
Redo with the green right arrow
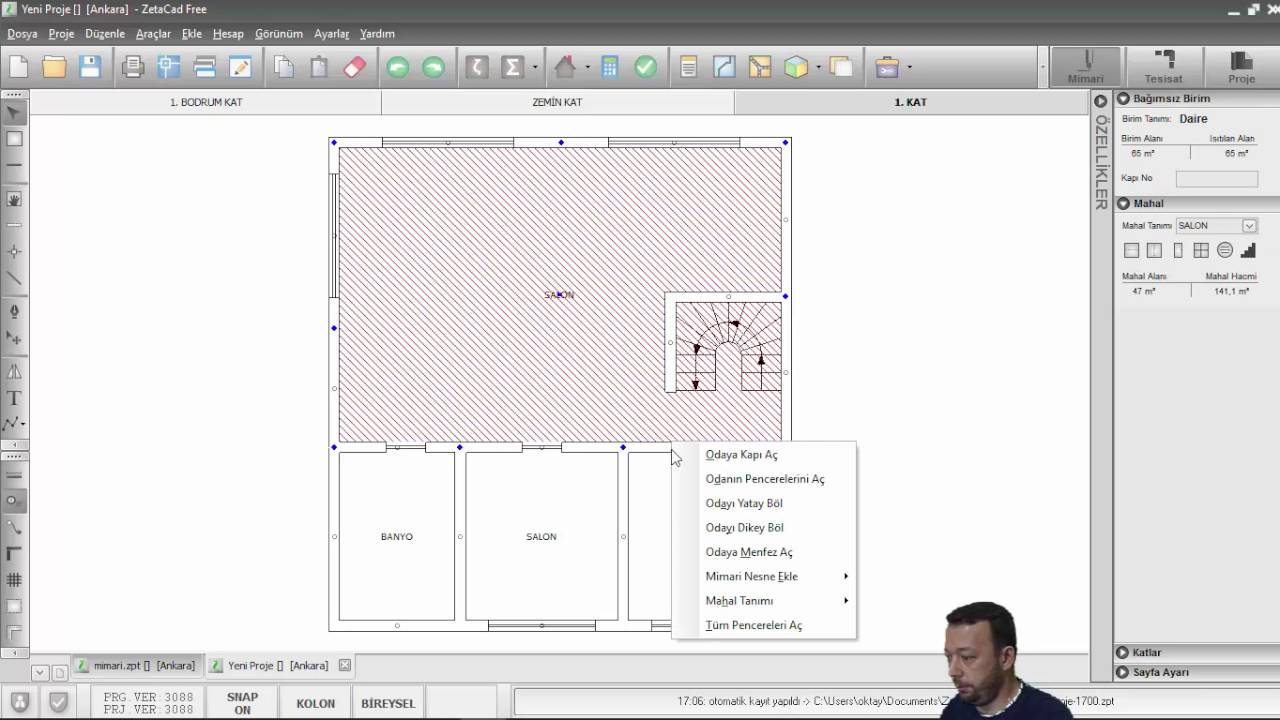point(433,67)
